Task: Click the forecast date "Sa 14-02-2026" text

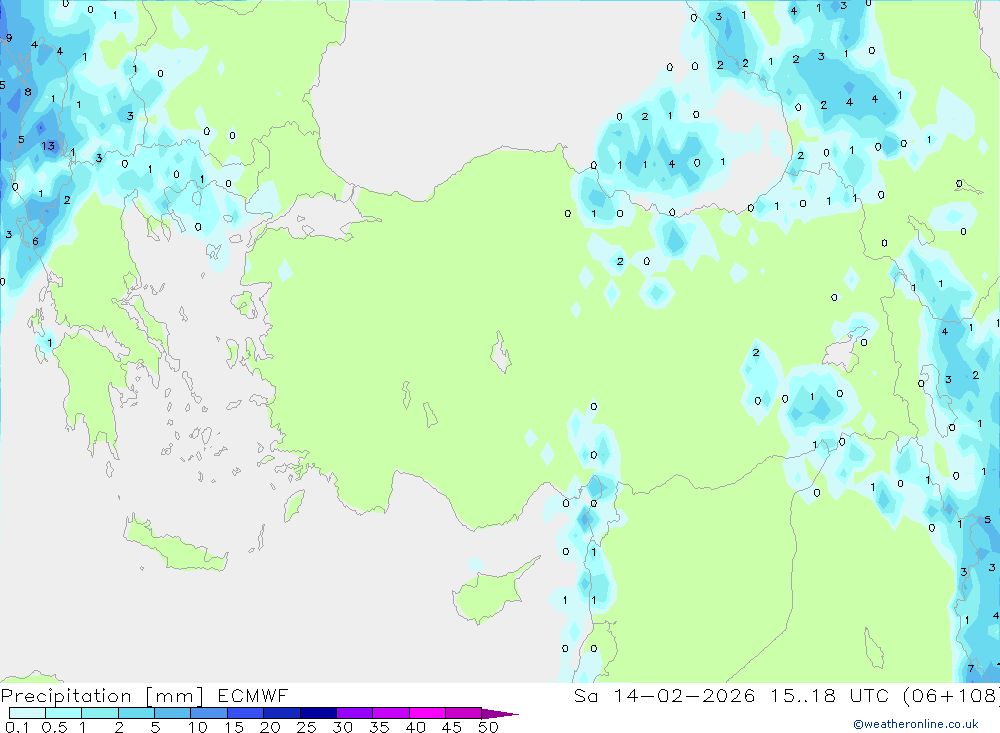Action: [x=665, y=696]
